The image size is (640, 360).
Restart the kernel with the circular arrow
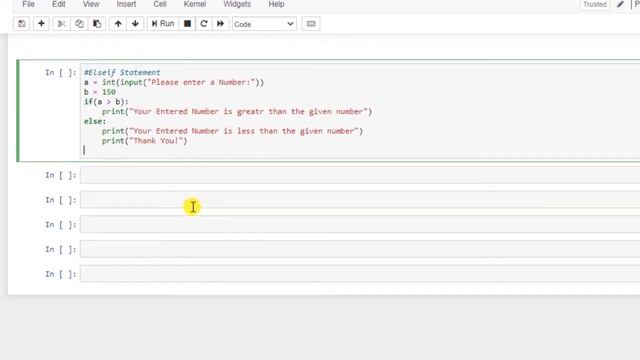click(204, 24)
